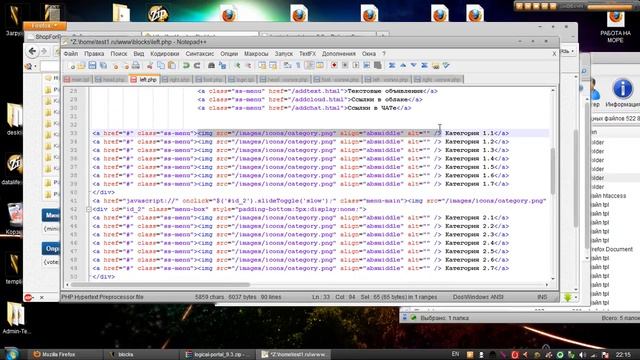
Task: Click the blue down arrow toolbar icon
Action: (x=413, y=66)
